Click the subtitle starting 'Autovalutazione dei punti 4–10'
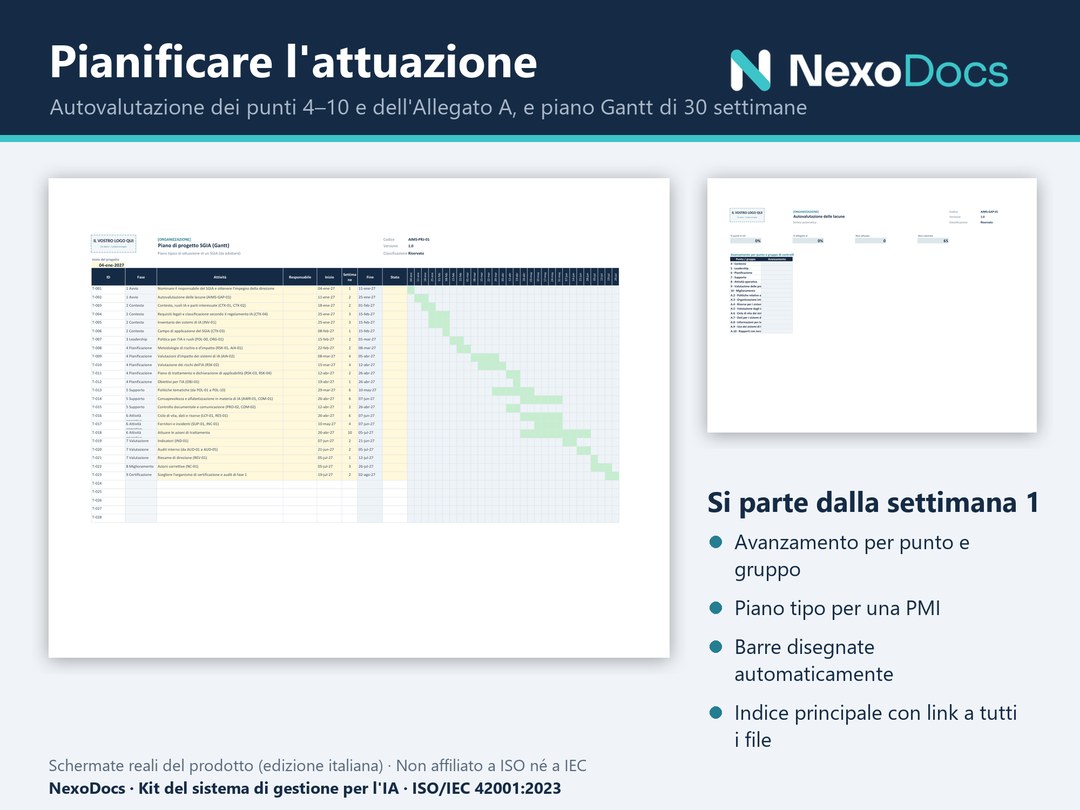This screenshot has height=810, width=1080. 428,107
